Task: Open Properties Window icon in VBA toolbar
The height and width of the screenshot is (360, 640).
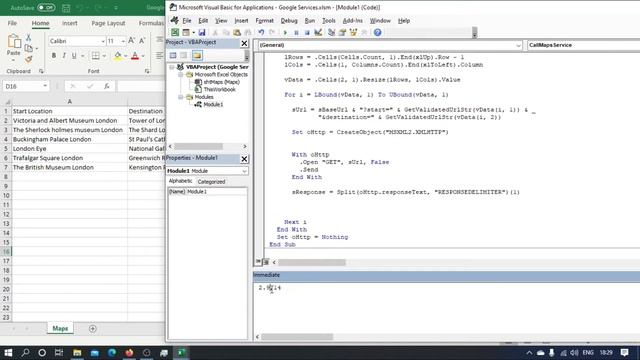Action: (342, 32)
